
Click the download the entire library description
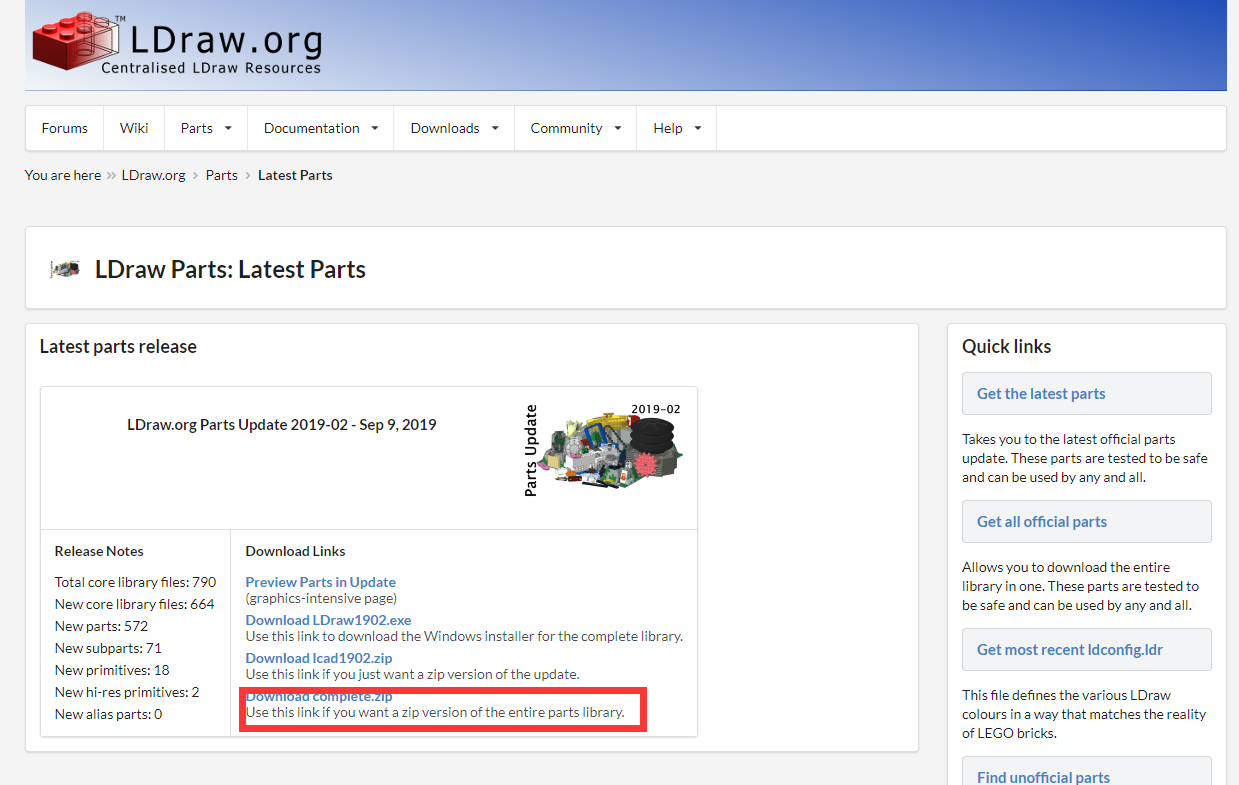pyautogui.click(x=1081, y=586)
